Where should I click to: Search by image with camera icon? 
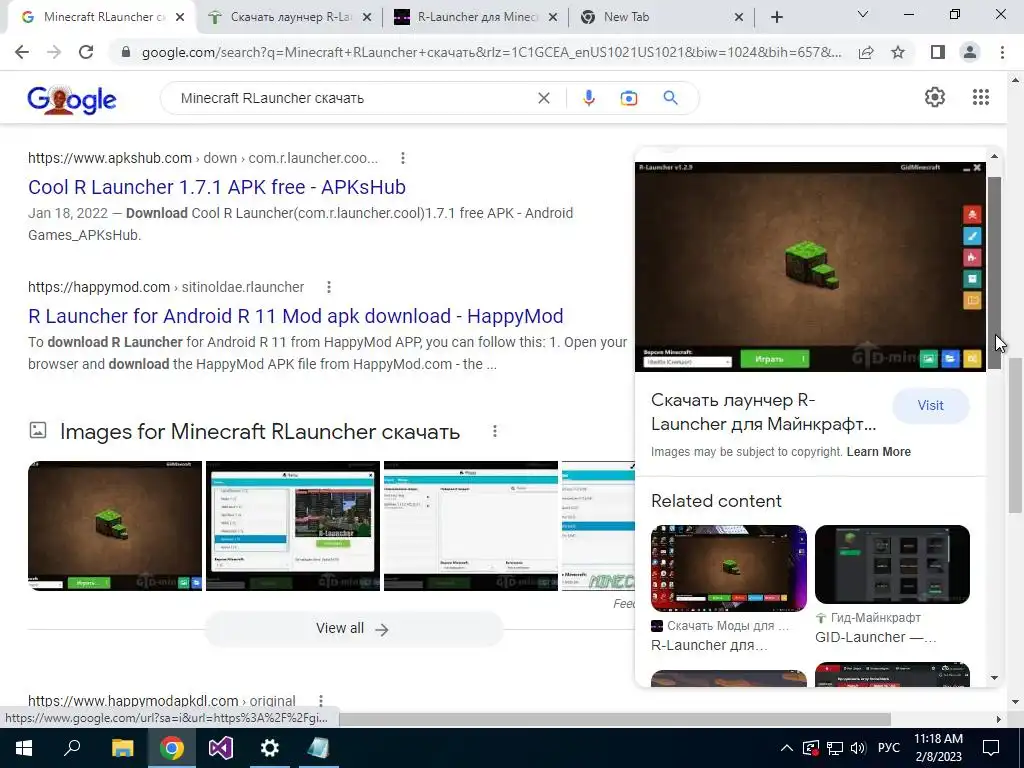pyautogui.click(x=628, y=98)
